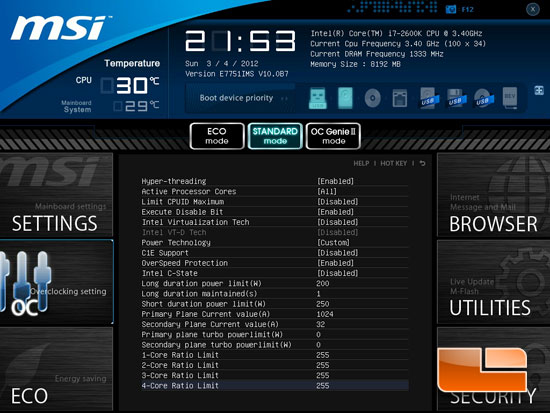Change Active Processor Cores [All] value
550x413 pixels.
click(x=327, y=192)
